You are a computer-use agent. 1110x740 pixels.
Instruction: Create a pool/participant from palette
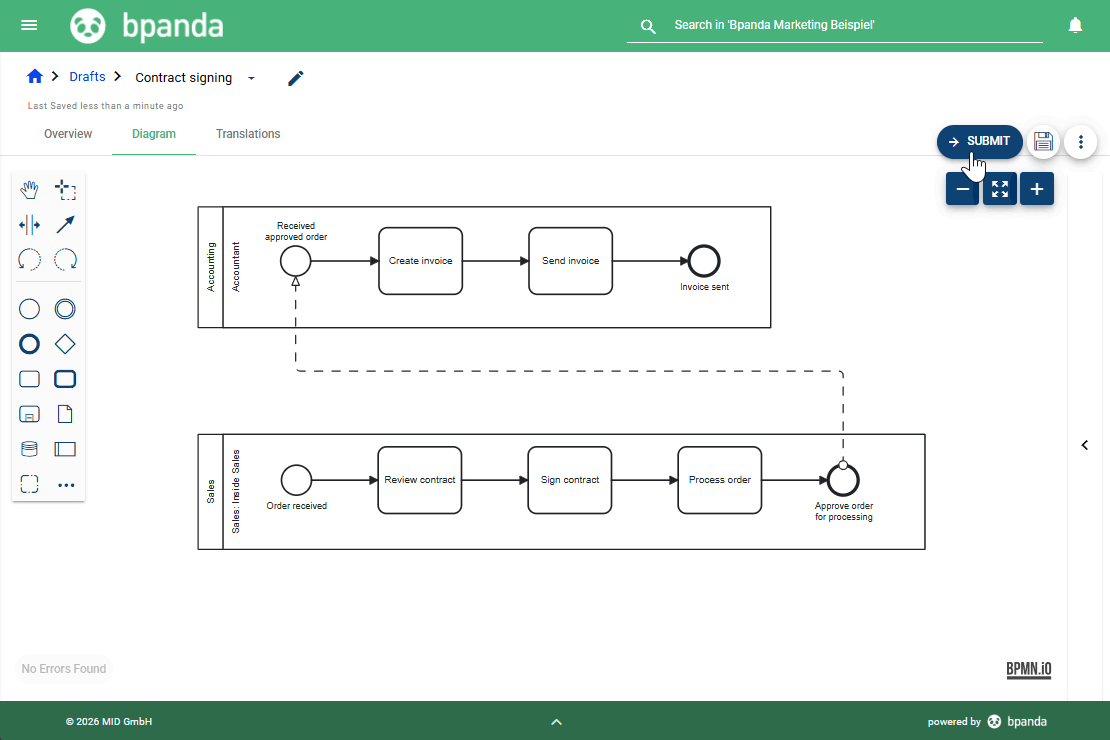coord(65,449)
